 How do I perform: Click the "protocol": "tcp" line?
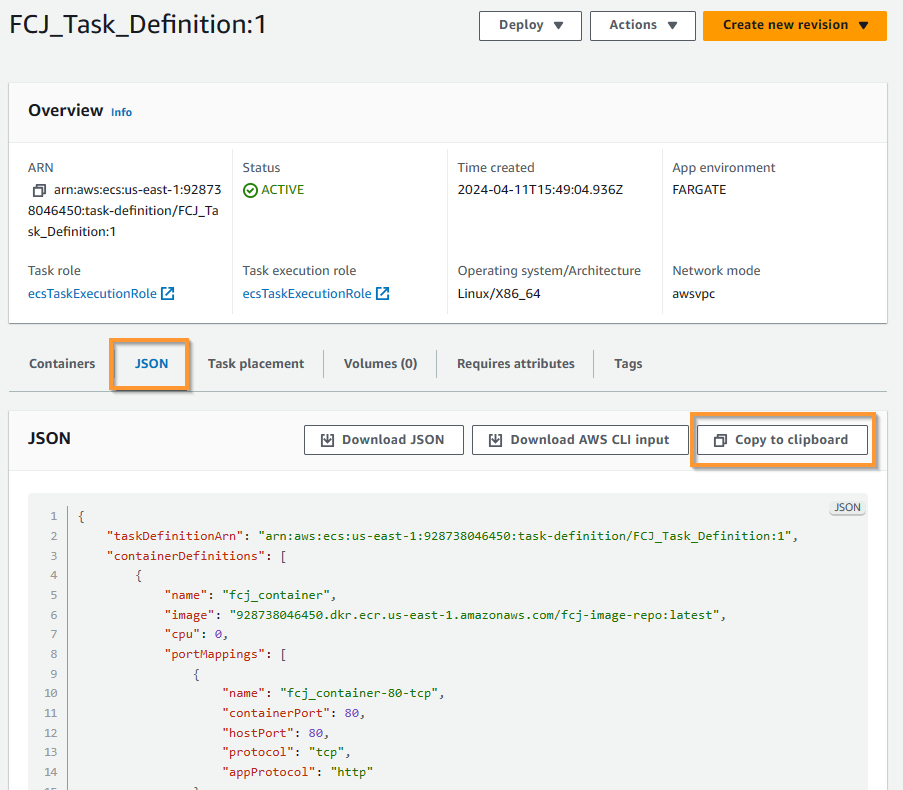(x=286, y=752)
